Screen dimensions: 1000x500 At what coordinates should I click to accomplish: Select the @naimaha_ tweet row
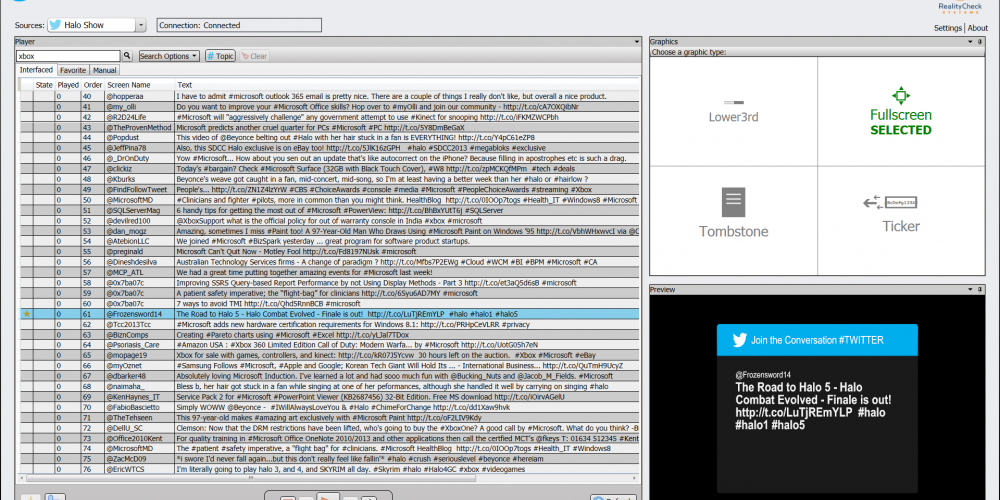(330, 386)
